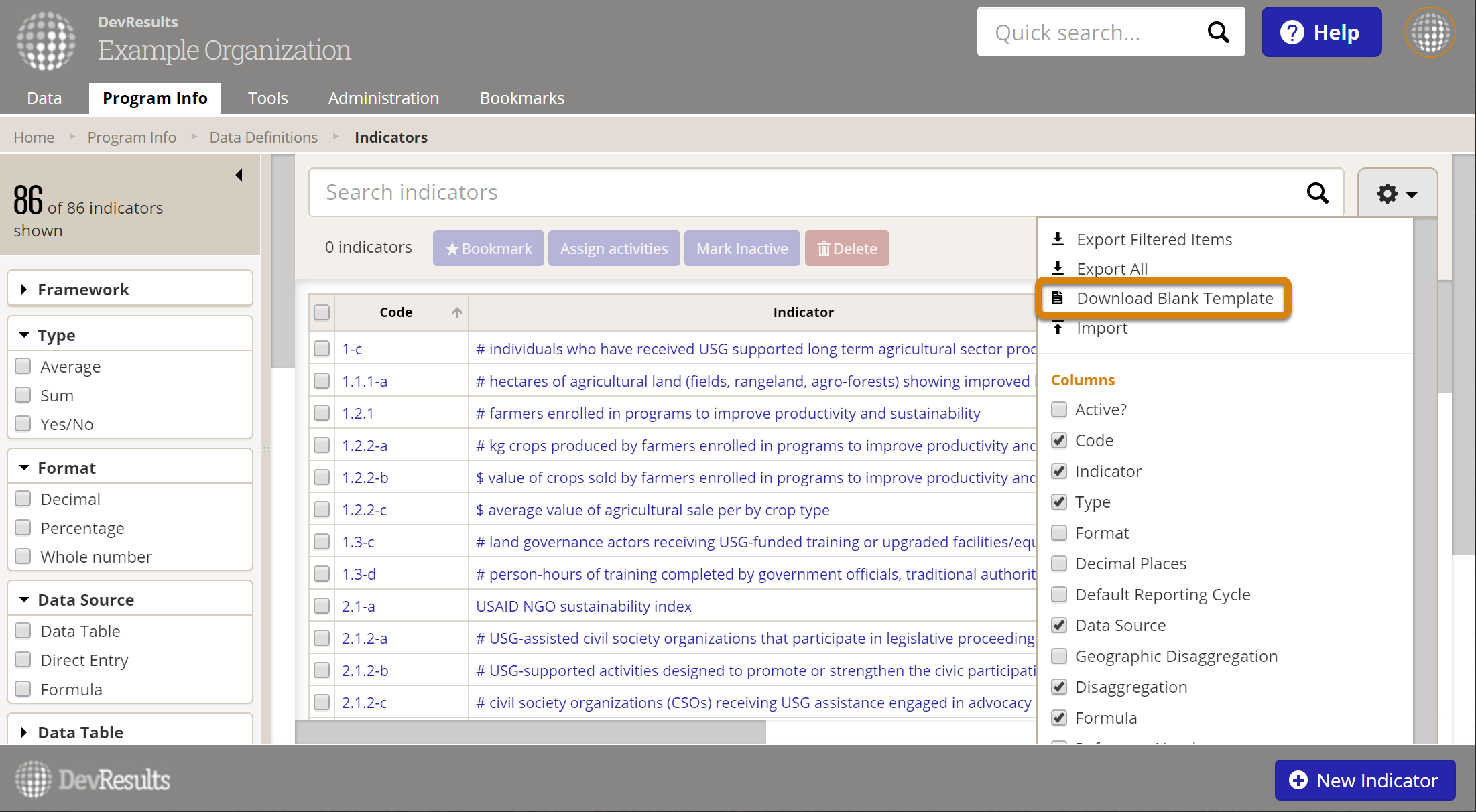Enable the Active? column checkbox
1476x812 pixels.
tap(1059, 409)
